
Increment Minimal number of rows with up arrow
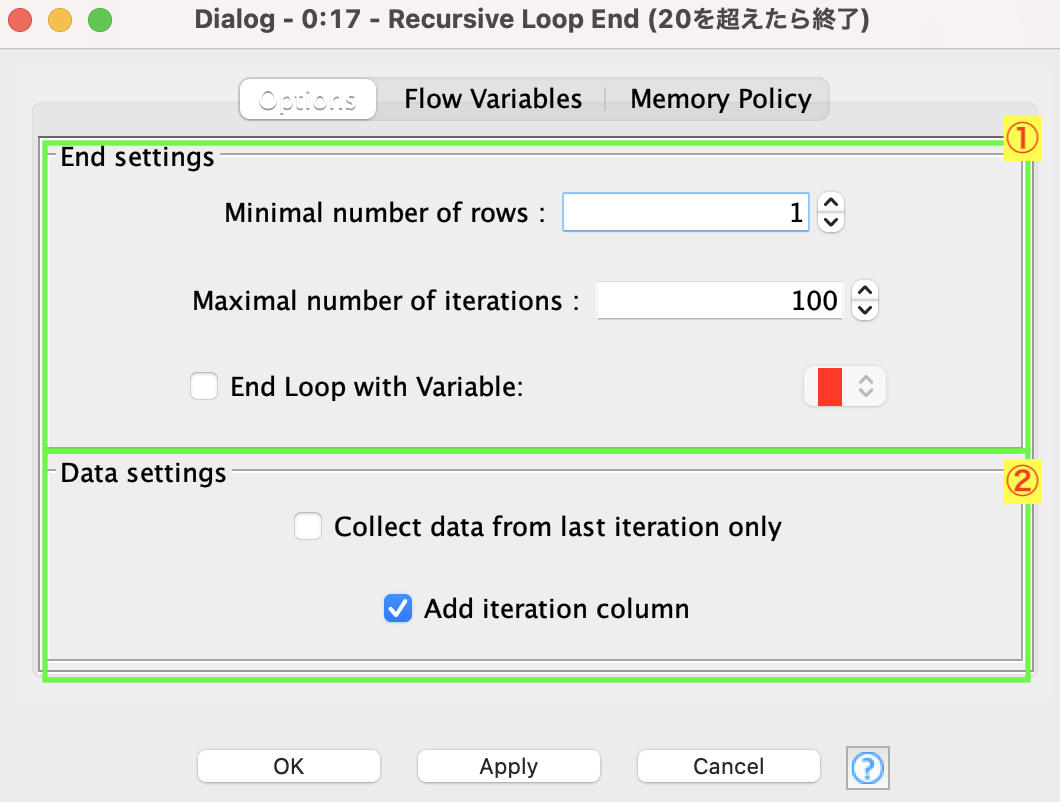pyautogui.click(x=830, y=203)
